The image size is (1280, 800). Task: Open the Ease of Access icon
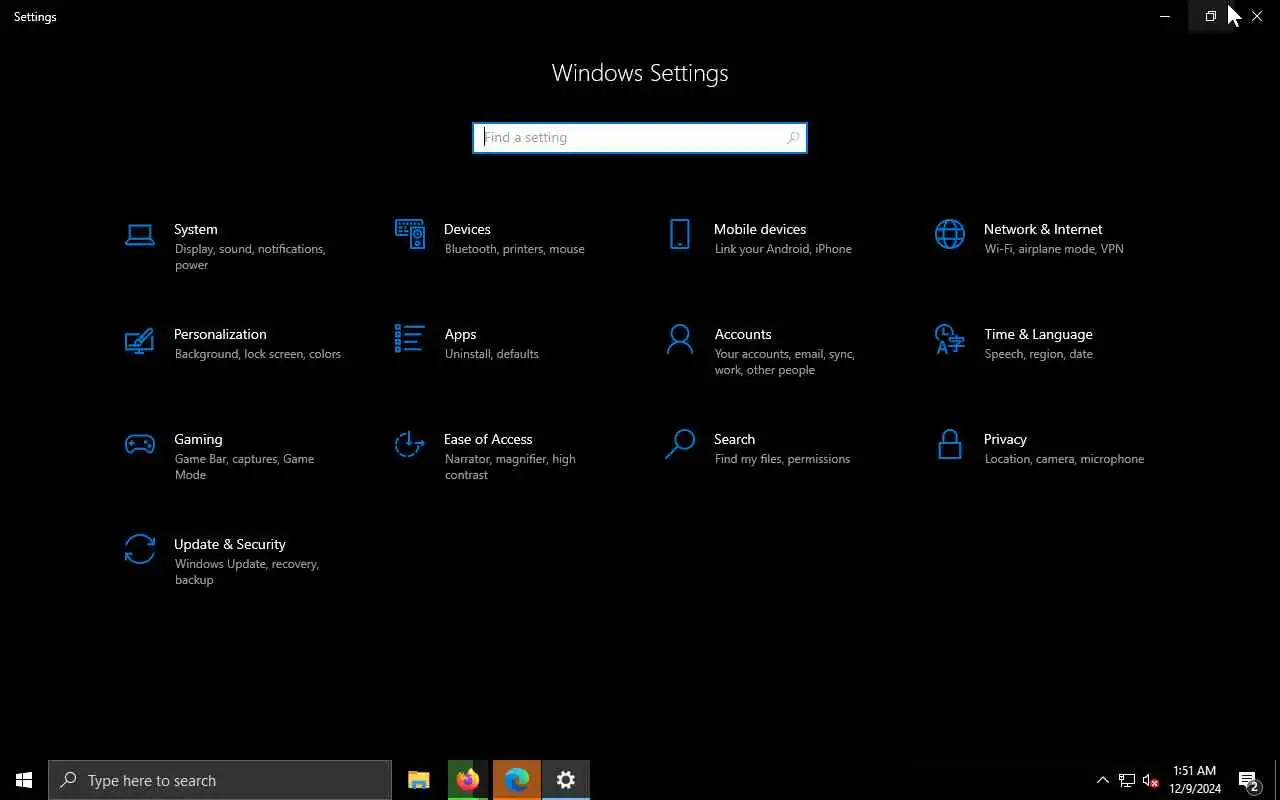click(410, 444)
